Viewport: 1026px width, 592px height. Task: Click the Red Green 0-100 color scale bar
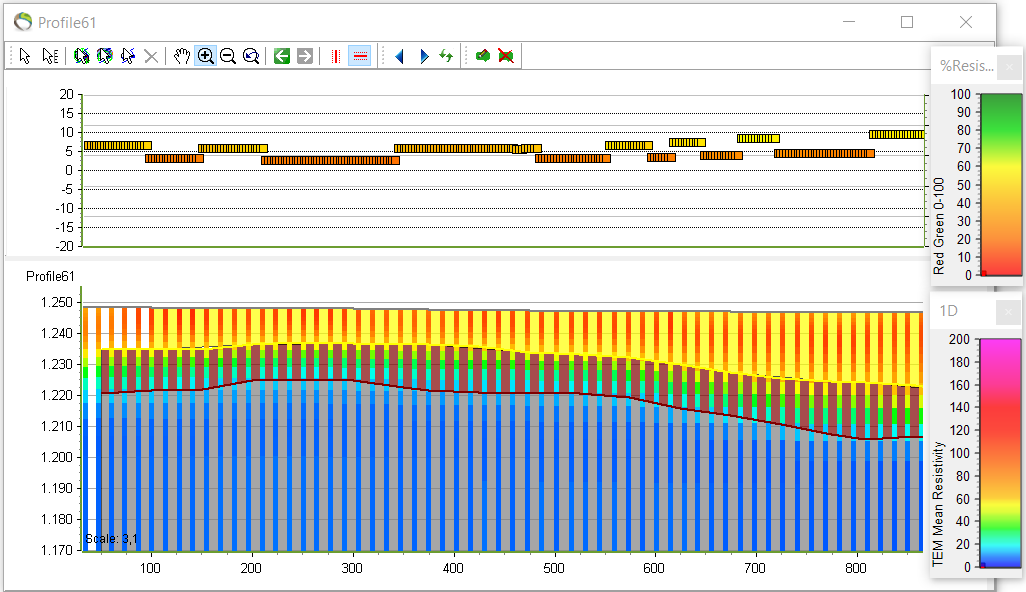[1001, 185]
